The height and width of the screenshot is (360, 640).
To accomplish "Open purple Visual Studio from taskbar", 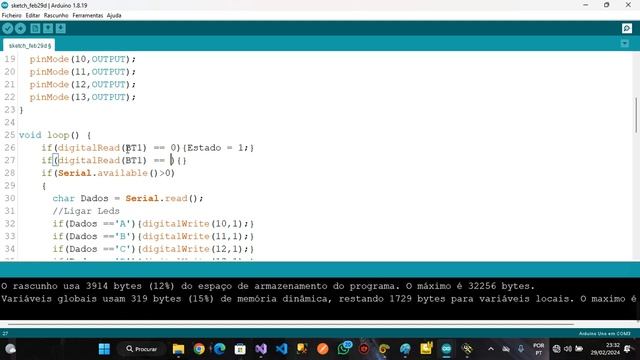I will click(x=261, y=349).
